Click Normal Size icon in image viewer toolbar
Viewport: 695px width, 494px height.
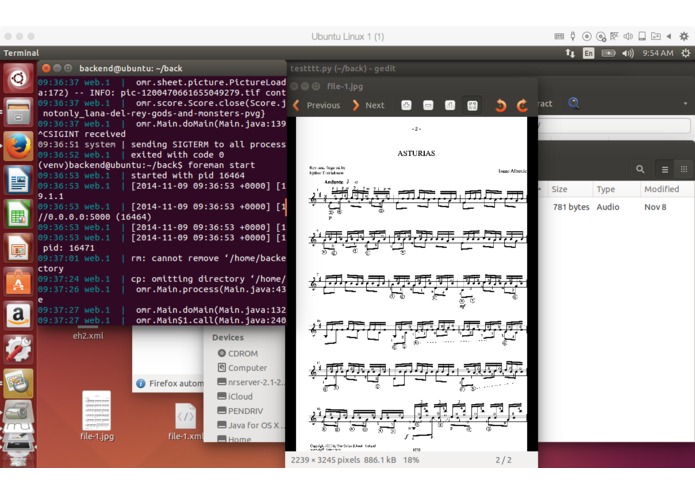[x=449, y=105]
